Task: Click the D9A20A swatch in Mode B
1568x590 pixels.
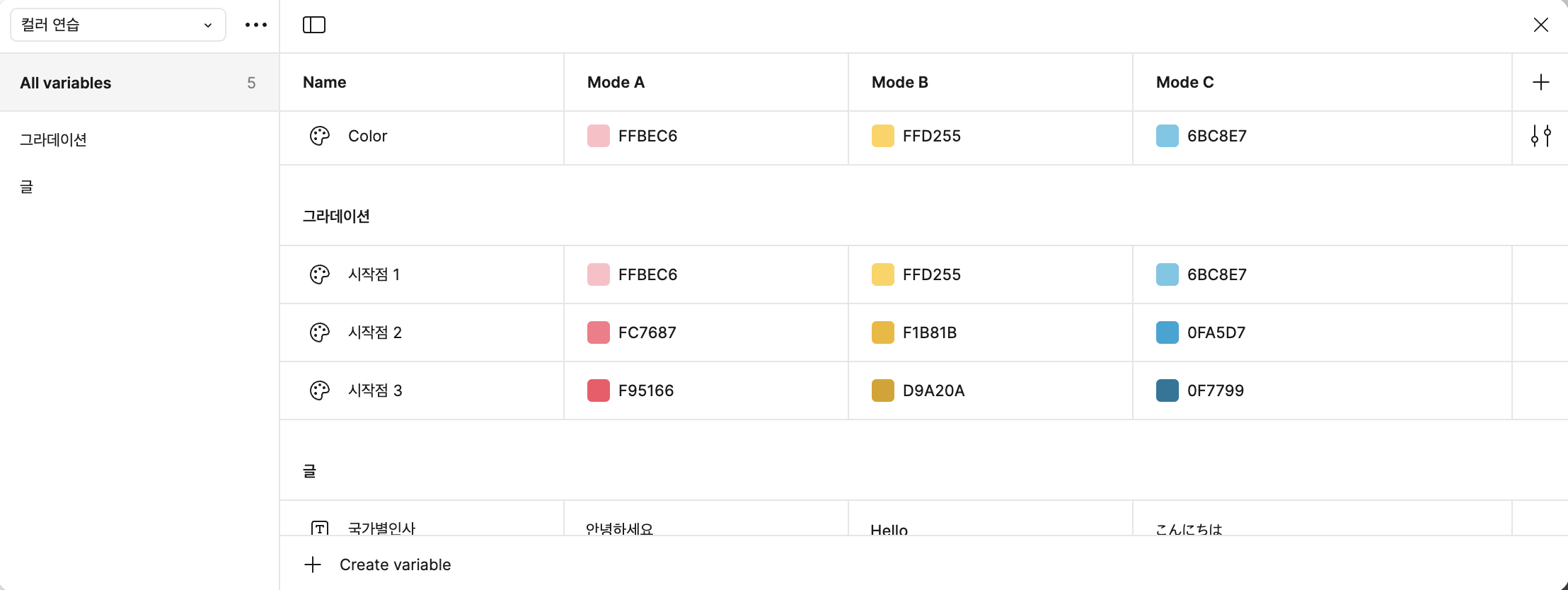Action: 883,391
